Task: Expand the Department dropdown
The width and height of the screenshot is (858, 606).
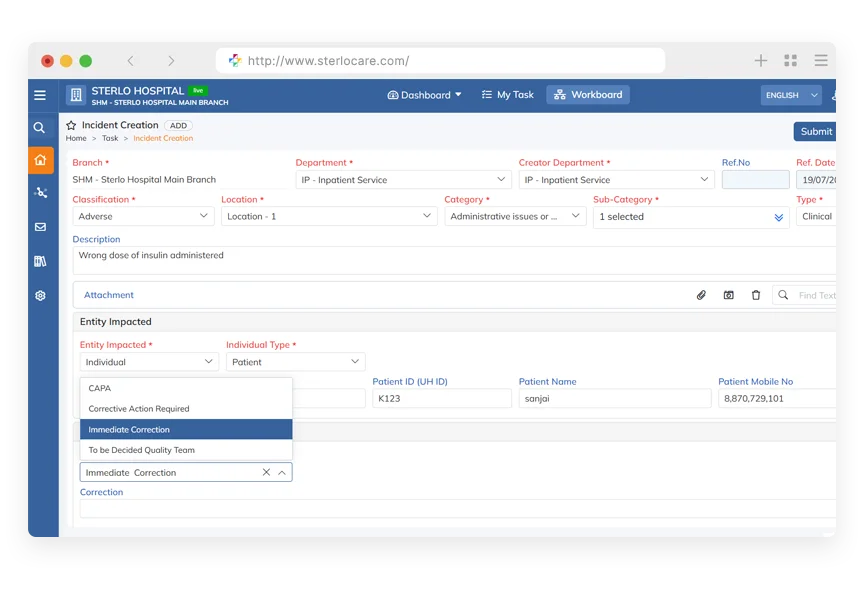Action: point(403,180)
